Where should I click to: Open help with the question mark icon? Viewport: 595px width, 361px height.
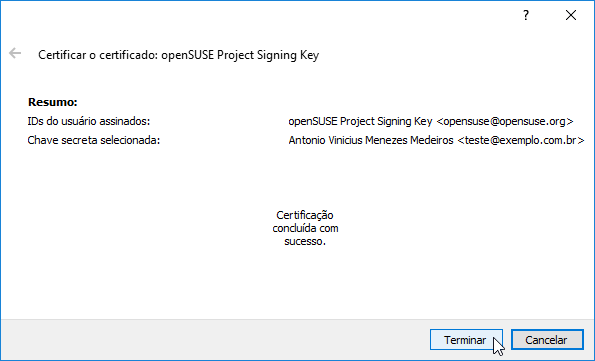click(x=526, y=15)
